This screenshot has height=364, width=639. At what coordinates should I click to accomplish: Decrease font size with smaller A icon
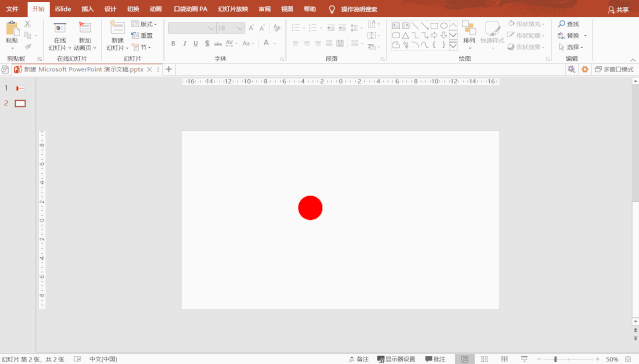pyautogui.click(x=262, y=28)
